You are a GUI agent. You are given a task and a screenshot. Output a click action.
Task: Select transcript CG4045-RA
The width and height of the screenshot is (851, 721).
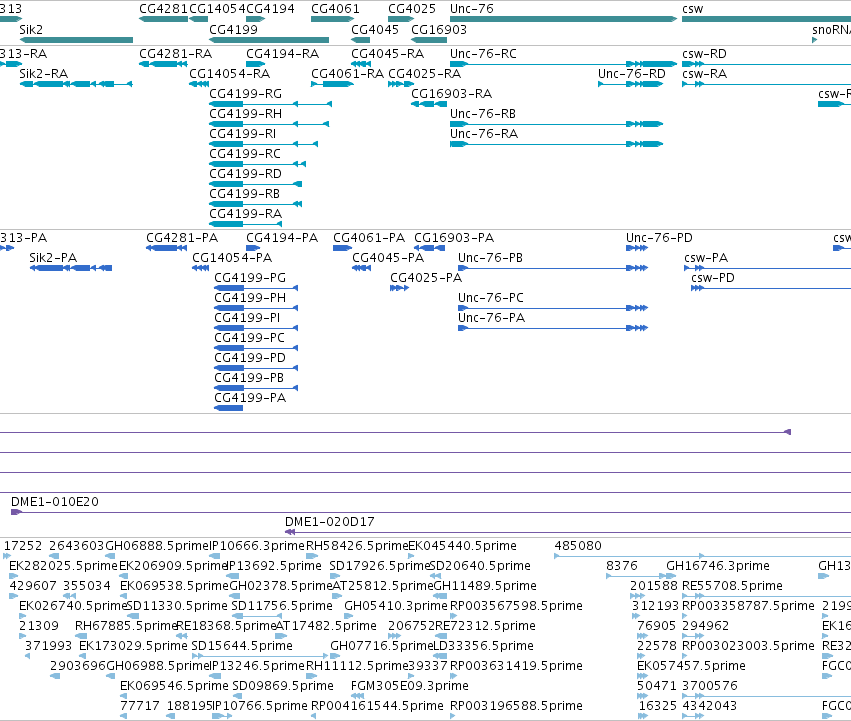pyautogui.click(x=361, y=64)
